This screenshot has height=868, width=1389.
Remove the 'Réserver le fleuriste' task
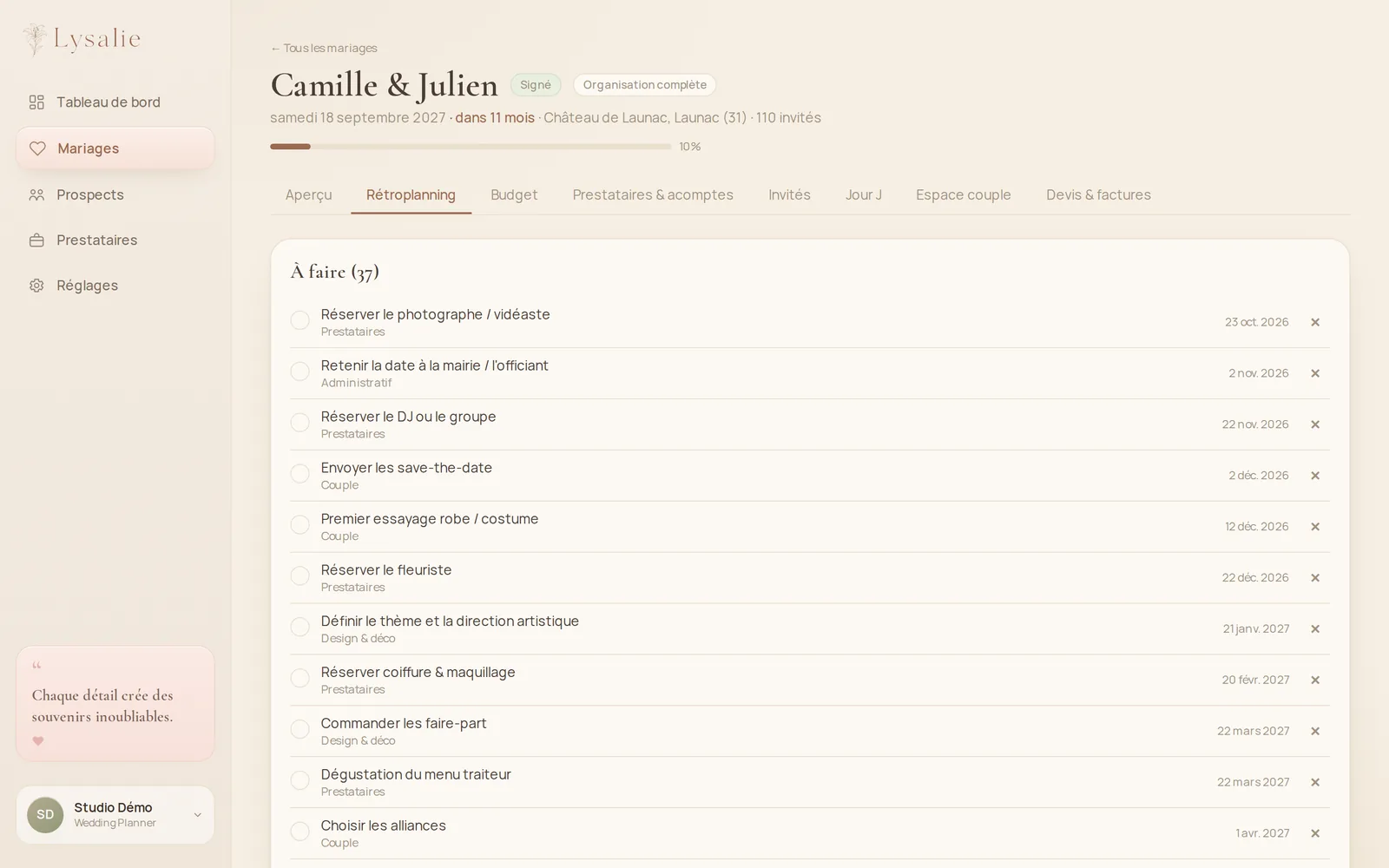coord(1315,578)
